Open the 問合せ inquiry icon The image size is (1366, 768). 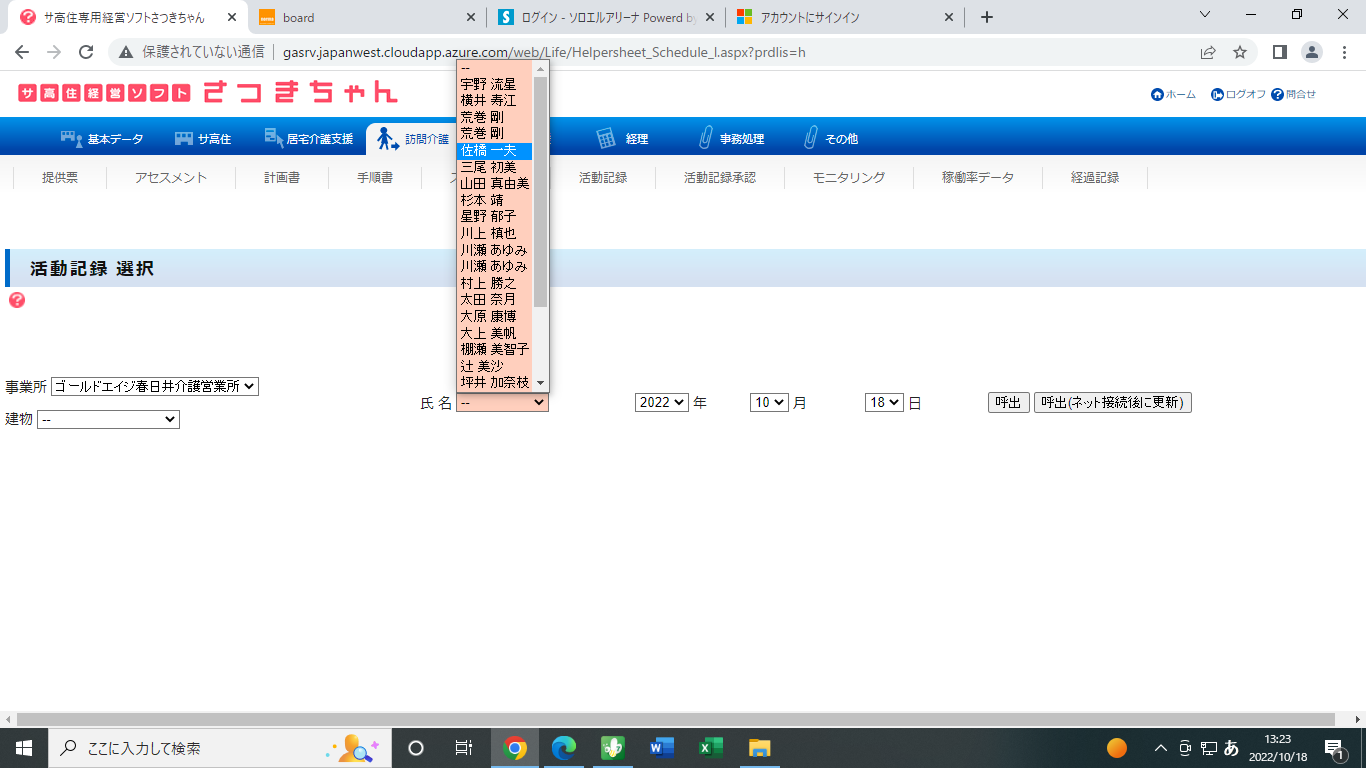pos(1277,94)
